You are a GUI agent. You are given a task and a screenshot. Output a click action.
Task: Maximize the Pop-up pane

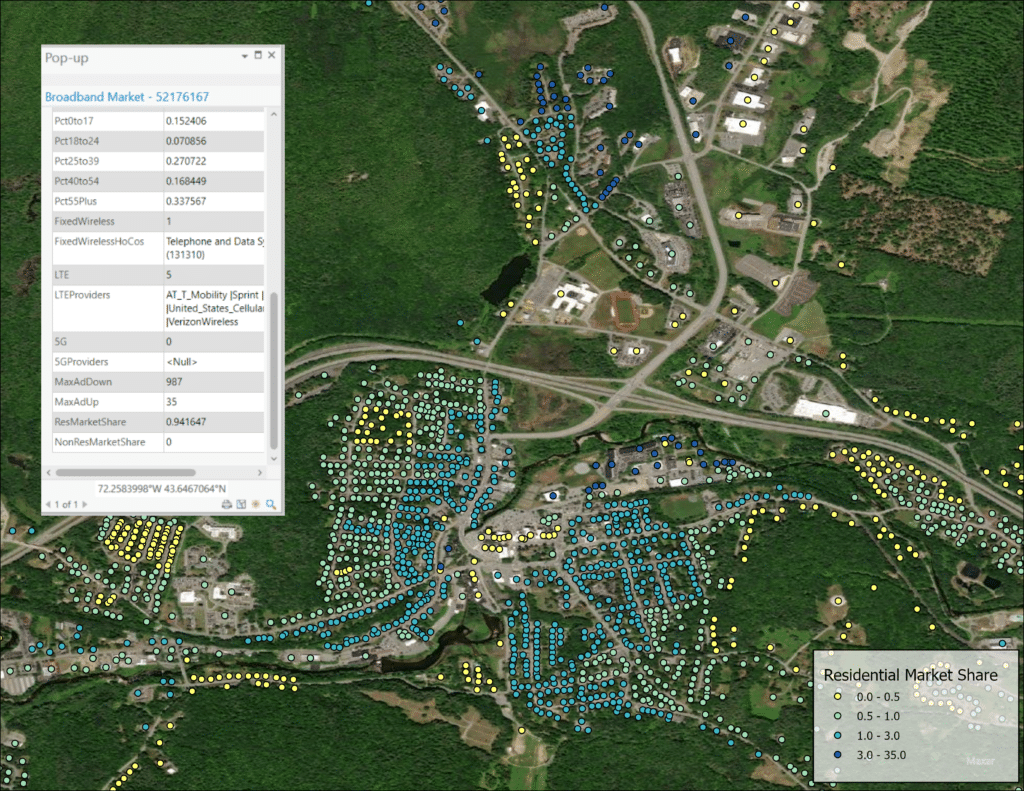258,56
